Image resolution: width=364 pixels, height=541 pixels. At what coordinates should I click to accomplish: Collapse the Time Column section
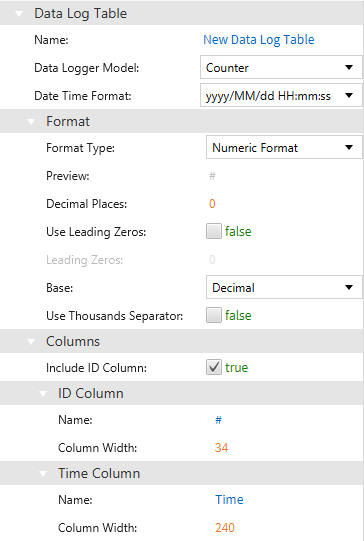[43, 474]
